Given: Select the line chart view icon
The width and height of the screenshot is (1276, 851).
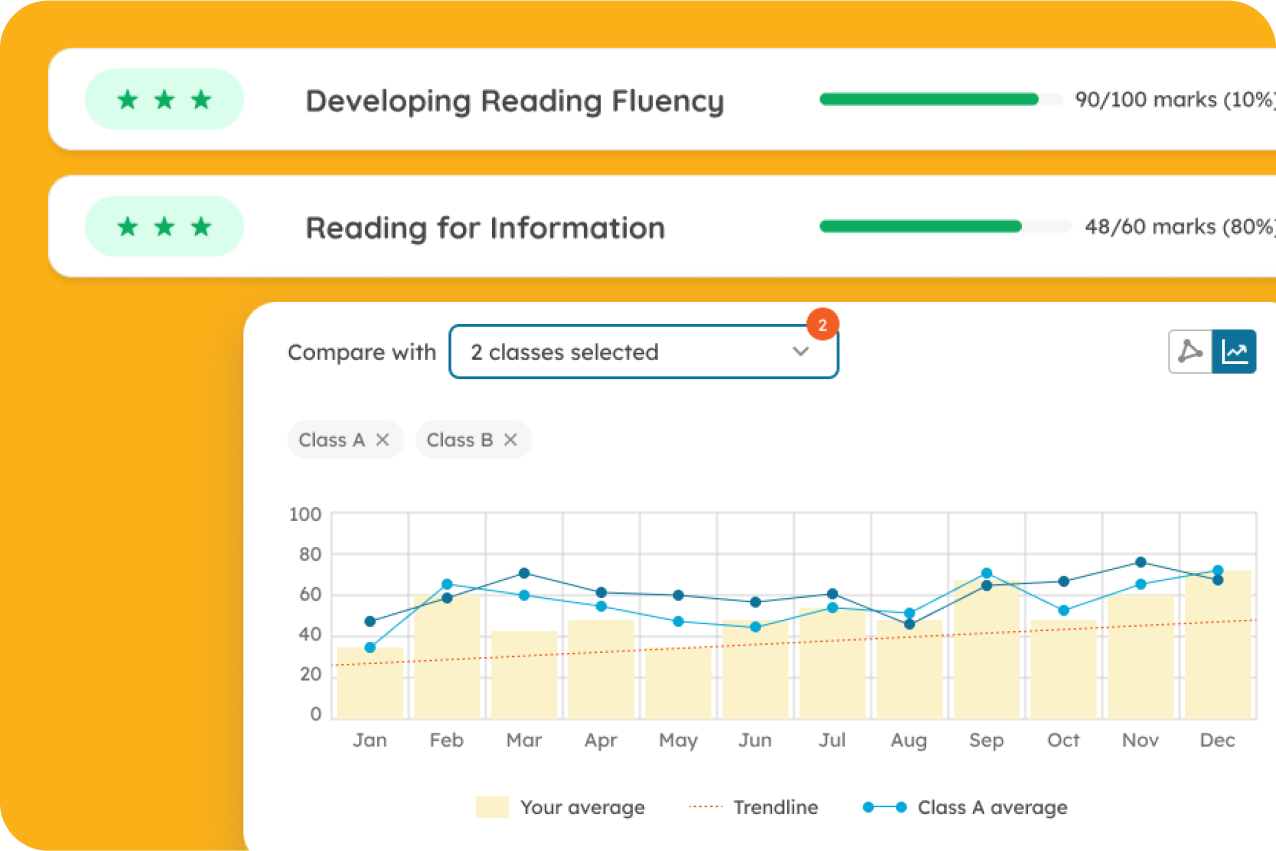Looking at the screenshot, I should (x=1234, y=352).
